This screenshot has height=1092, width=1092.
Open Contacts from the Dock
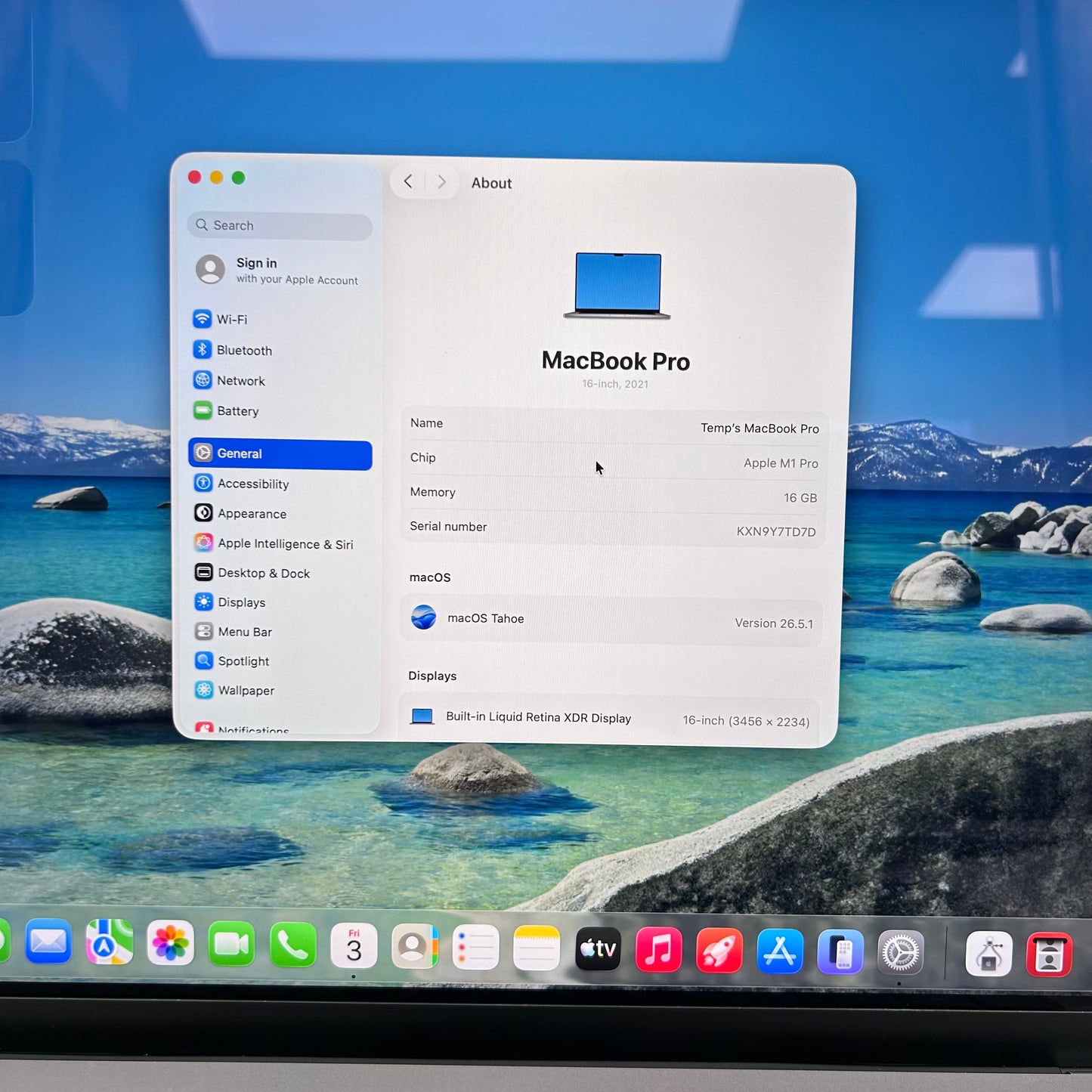click(415, 946)
